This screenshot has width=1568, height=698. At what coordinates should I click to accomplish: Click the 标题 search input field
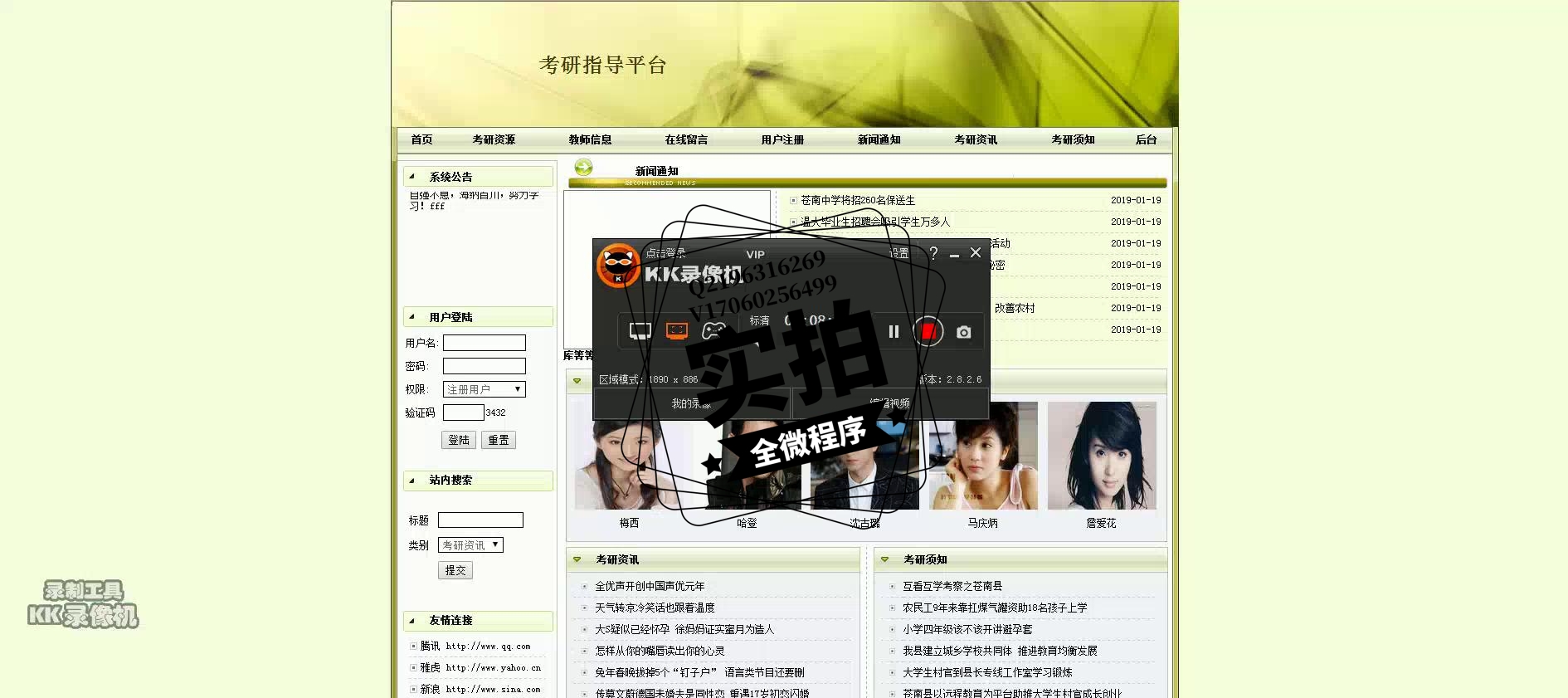[480, 520]
